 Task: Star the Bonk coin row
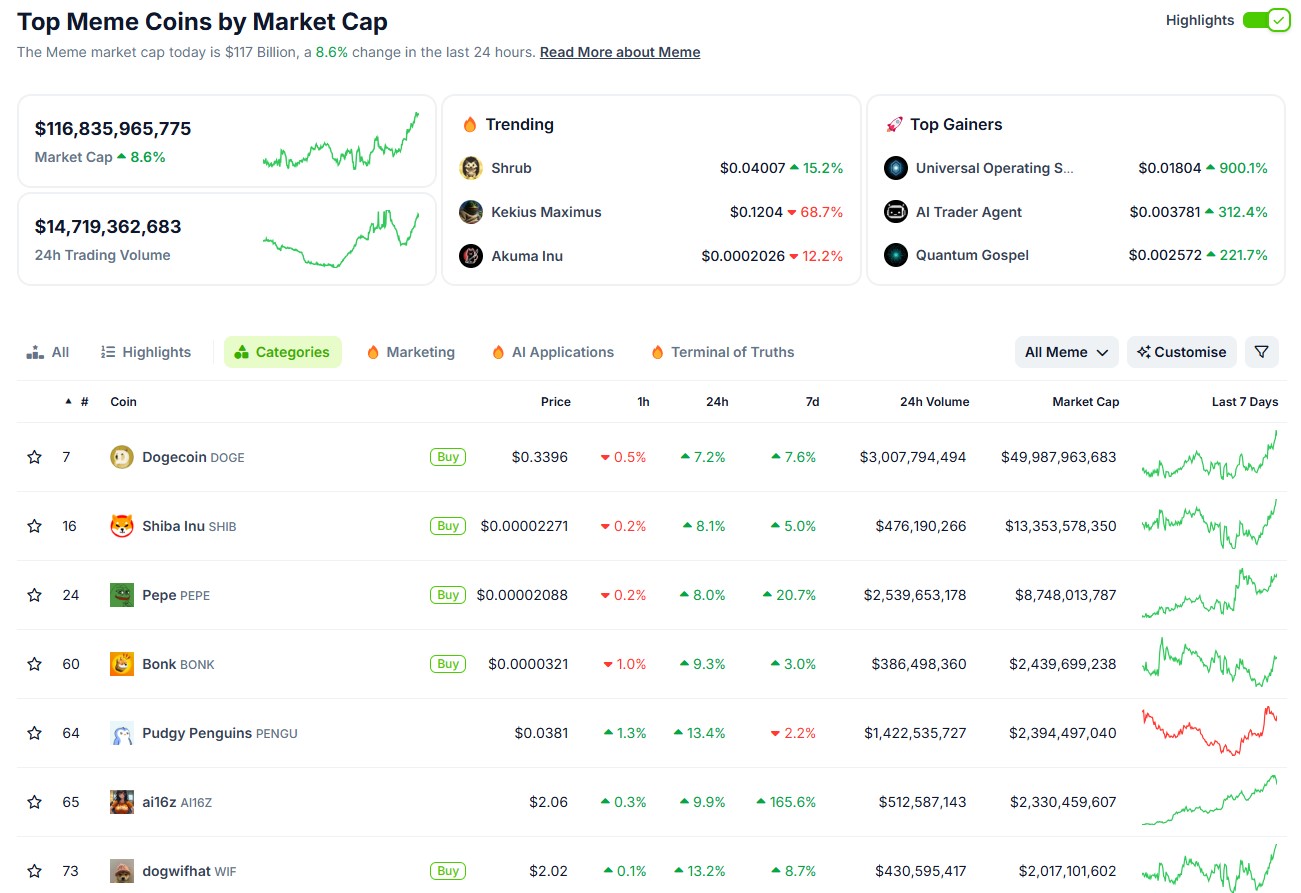pos(35,664)
